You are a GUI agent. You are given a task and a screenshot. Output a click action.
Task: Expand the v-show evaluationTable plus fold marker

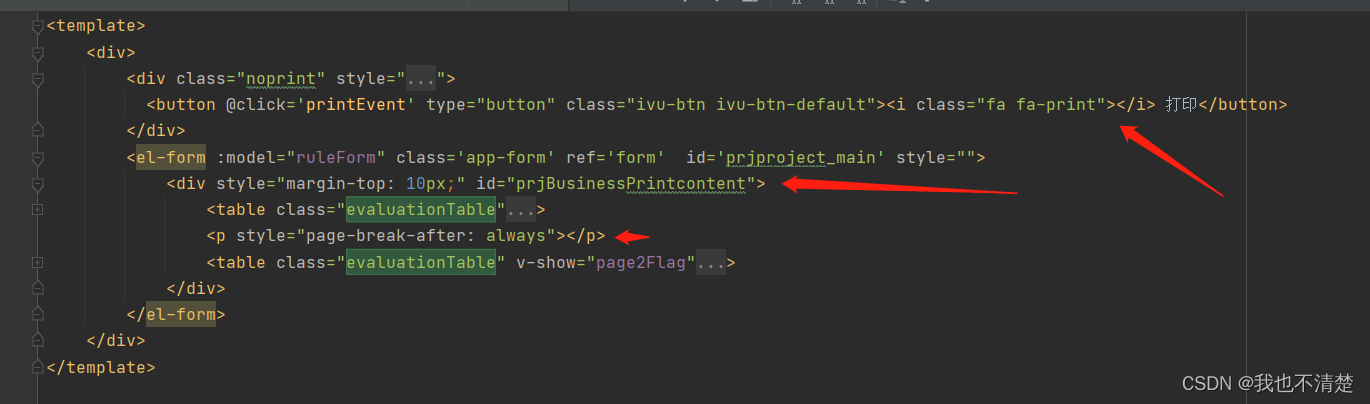(x=38, y=263)
